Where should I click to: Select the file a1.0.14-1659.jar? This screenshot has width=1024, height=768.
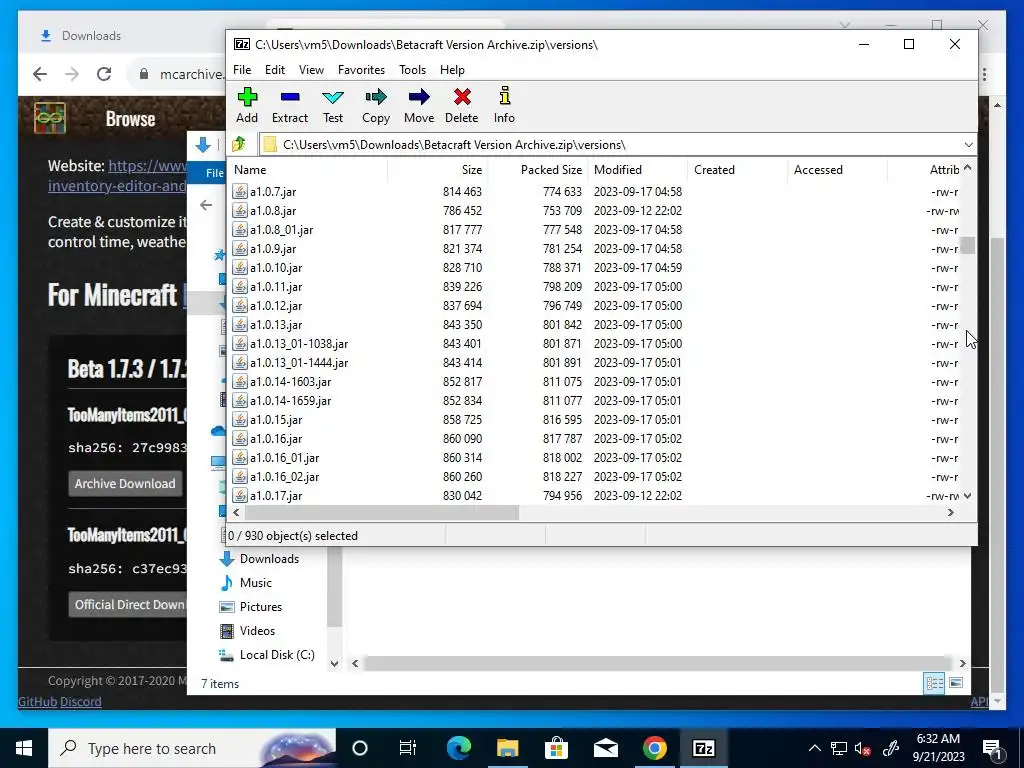pos(290,401)
